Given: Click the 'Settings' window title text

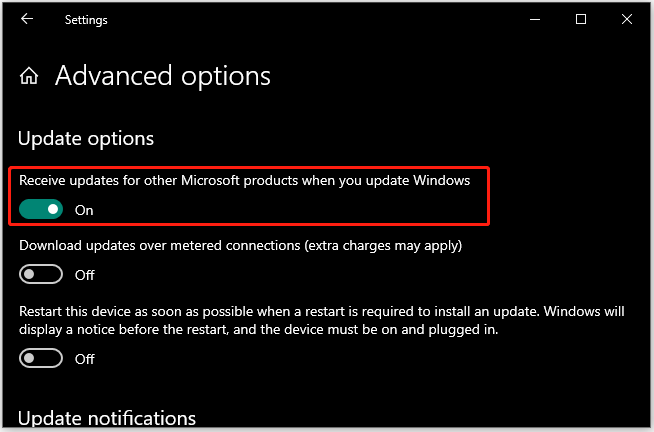Looking at the screenshot, I should [86, 20].
